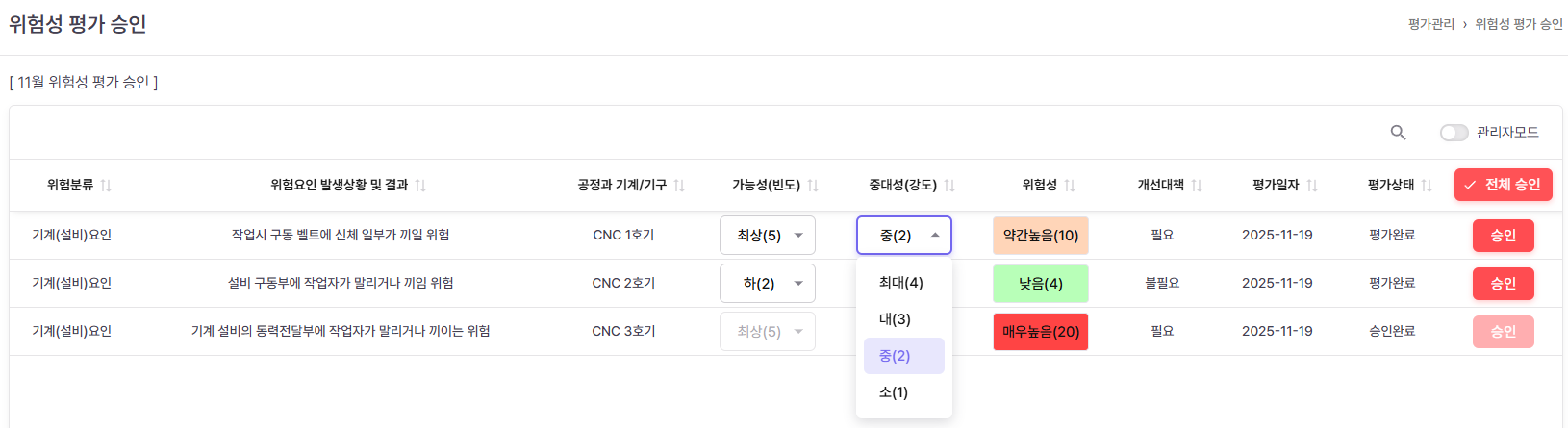Toggle the 관리자모드 switch

click(1454, 133)
